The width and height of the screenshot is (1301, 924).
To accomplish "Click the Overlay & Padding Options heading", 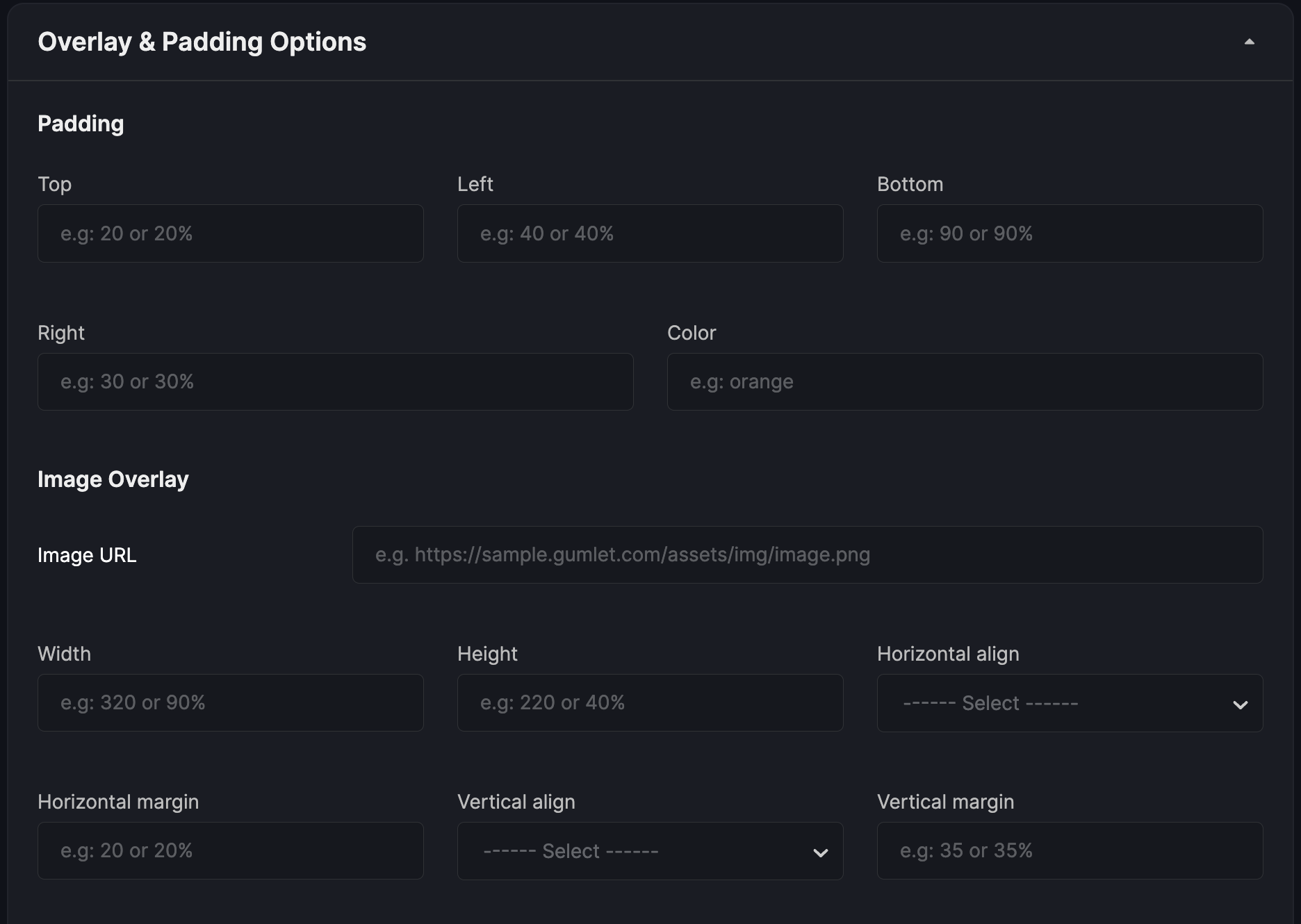I will [x=202, y=42].
